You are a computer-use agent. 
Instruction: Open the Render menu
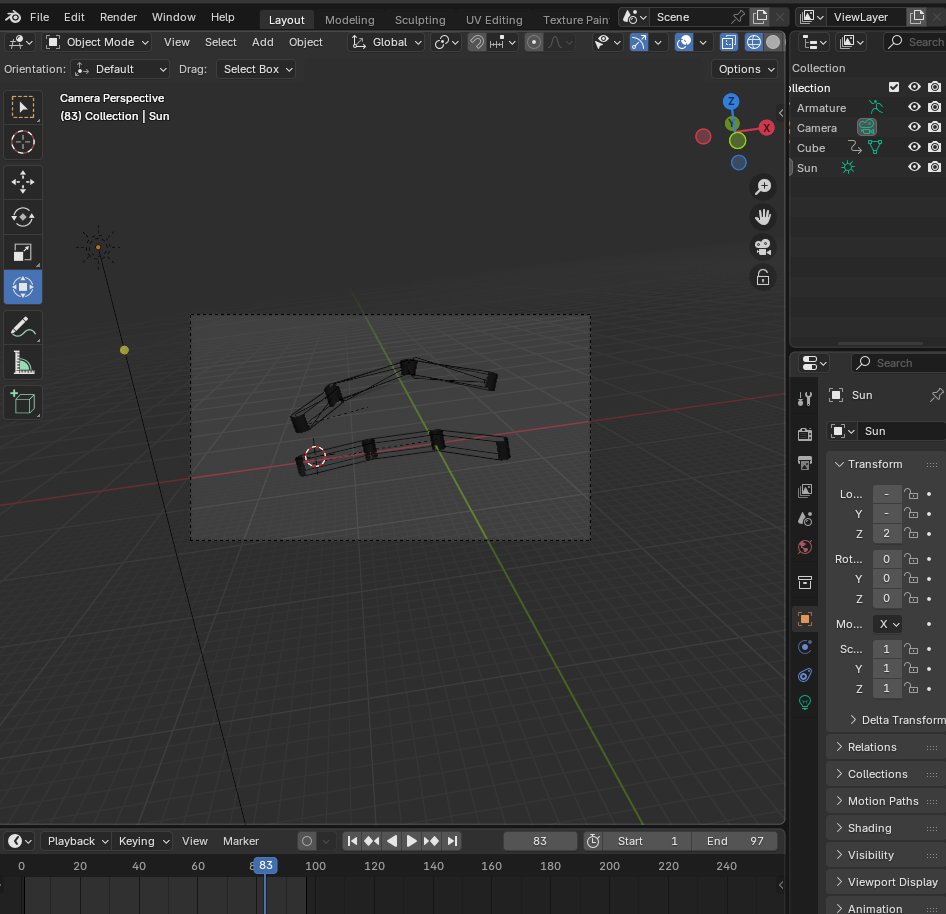[x=118, y=17]
